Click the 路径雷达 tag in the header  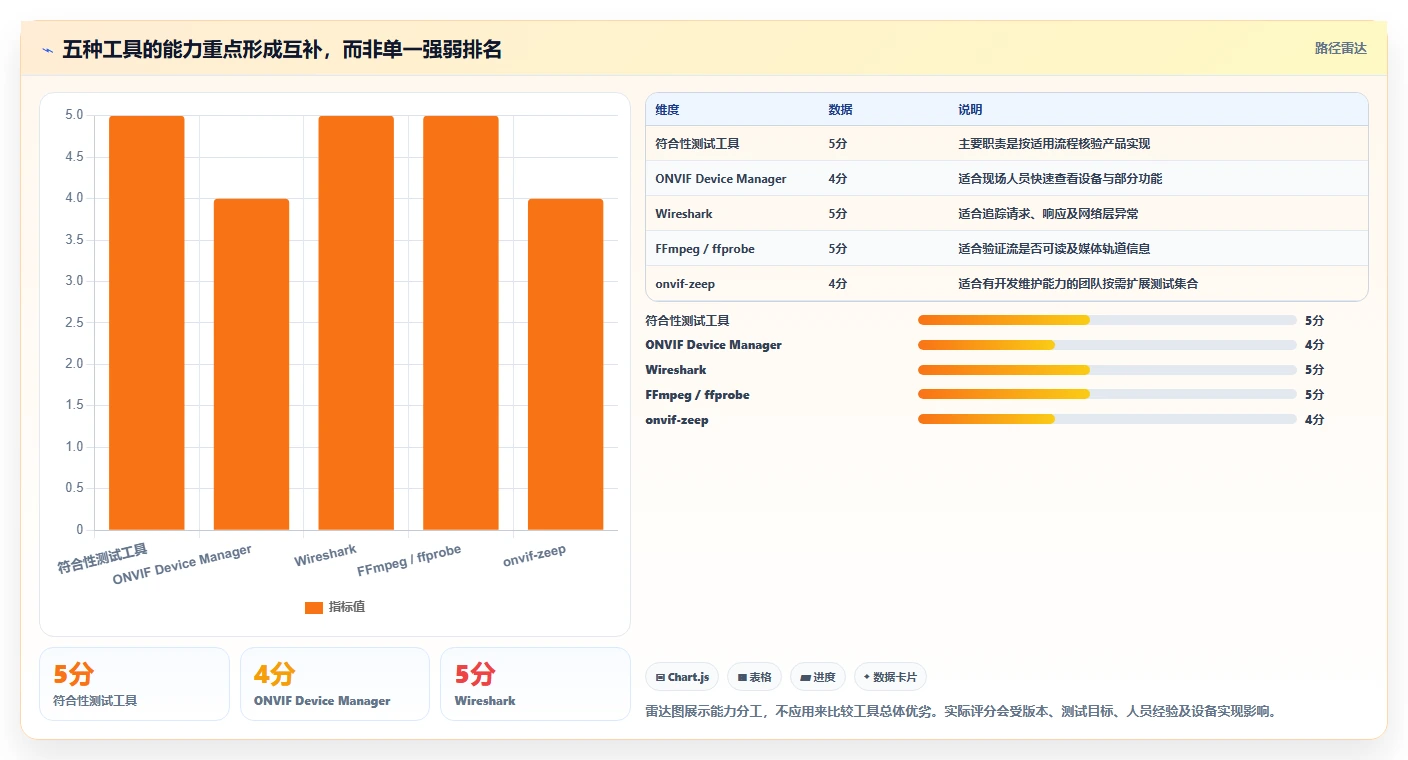pyautogui.click(x=1340, y=48)
